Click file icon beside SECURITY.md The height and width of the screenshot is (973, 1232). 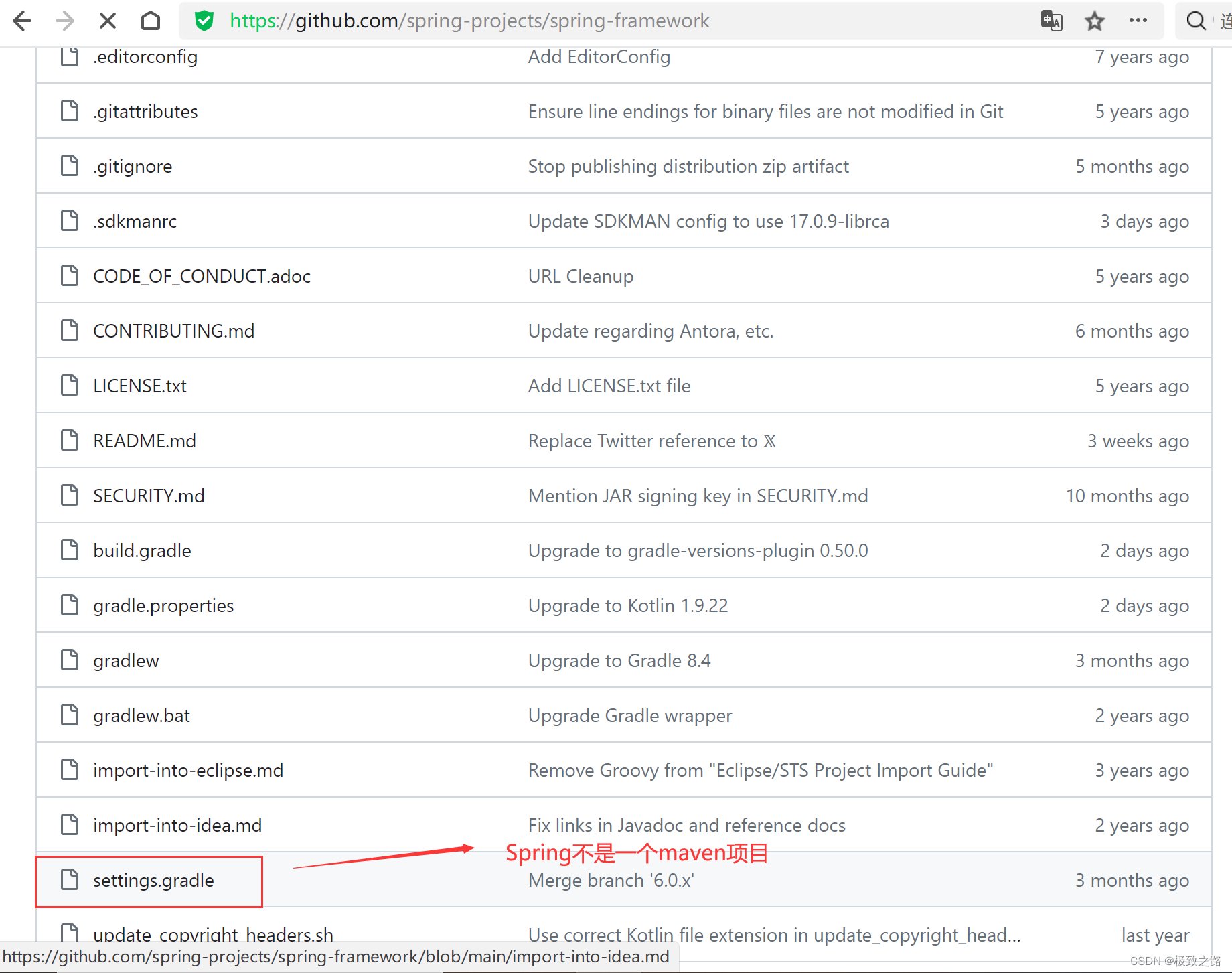pyautogui.click(x=70, y=495)
